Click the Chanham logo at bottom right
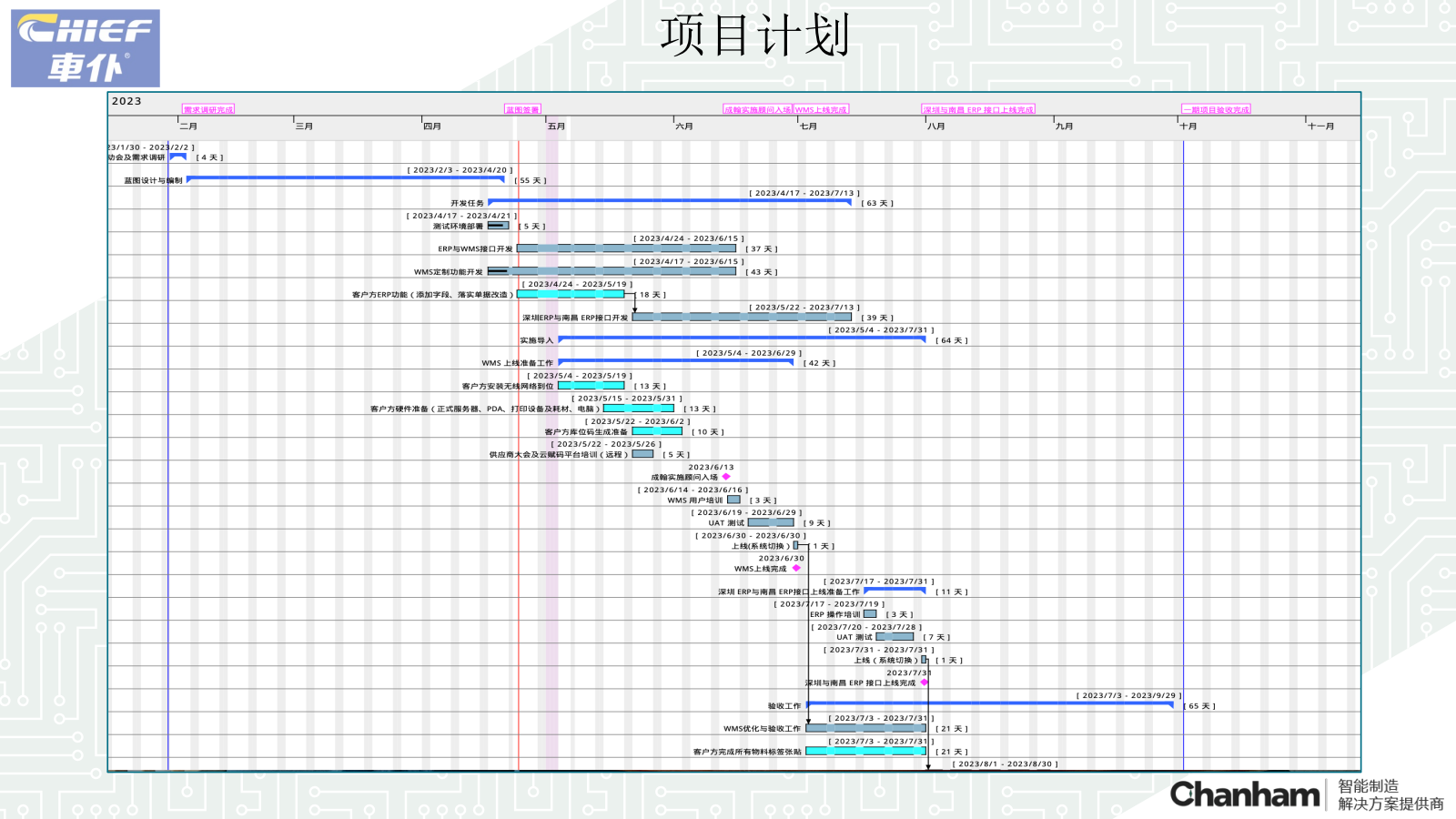This screenshot has height=819, width=1456. [1245, 796]
